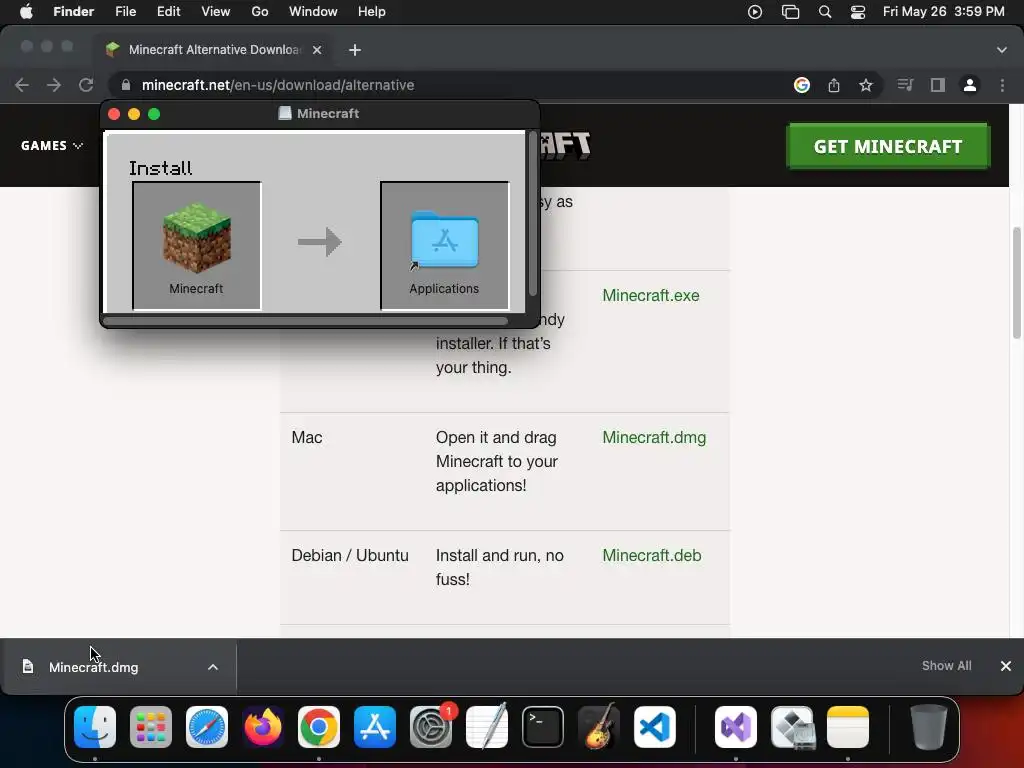The height and width of the screenshot is (768, 1024).
Task: Open Visual Studio from the Dock
Action: pyautogui.click(x=736, y=727)
